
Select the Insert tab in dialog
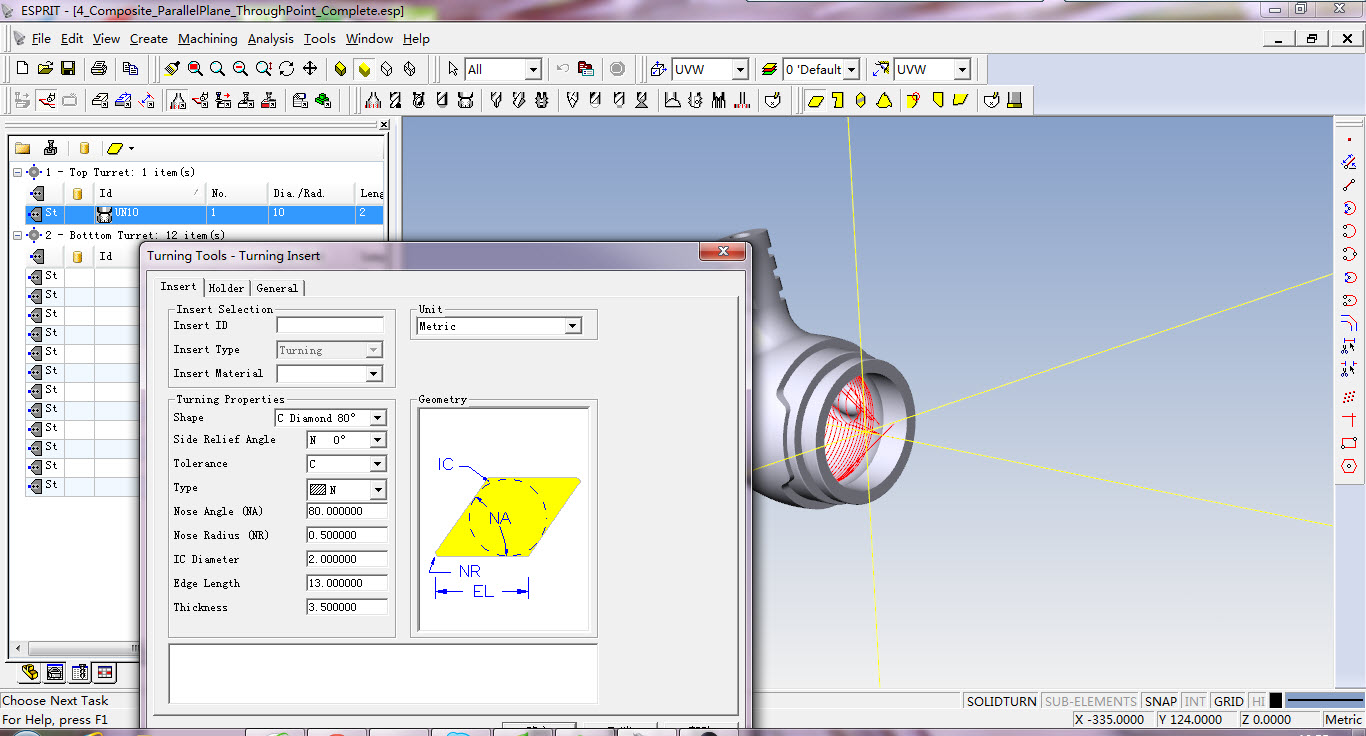click(x=179, y=287)
